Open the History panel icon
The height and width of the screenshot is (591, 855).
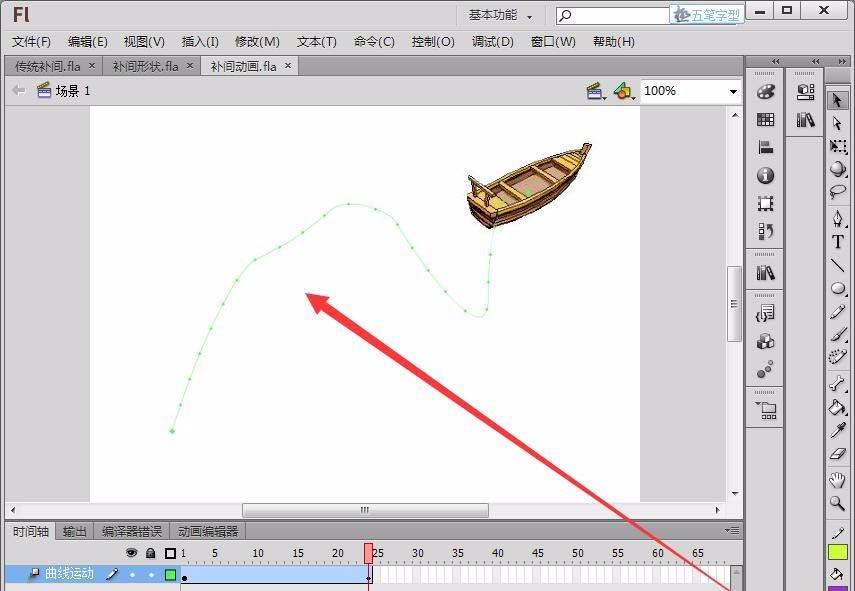tap(765, 231)
